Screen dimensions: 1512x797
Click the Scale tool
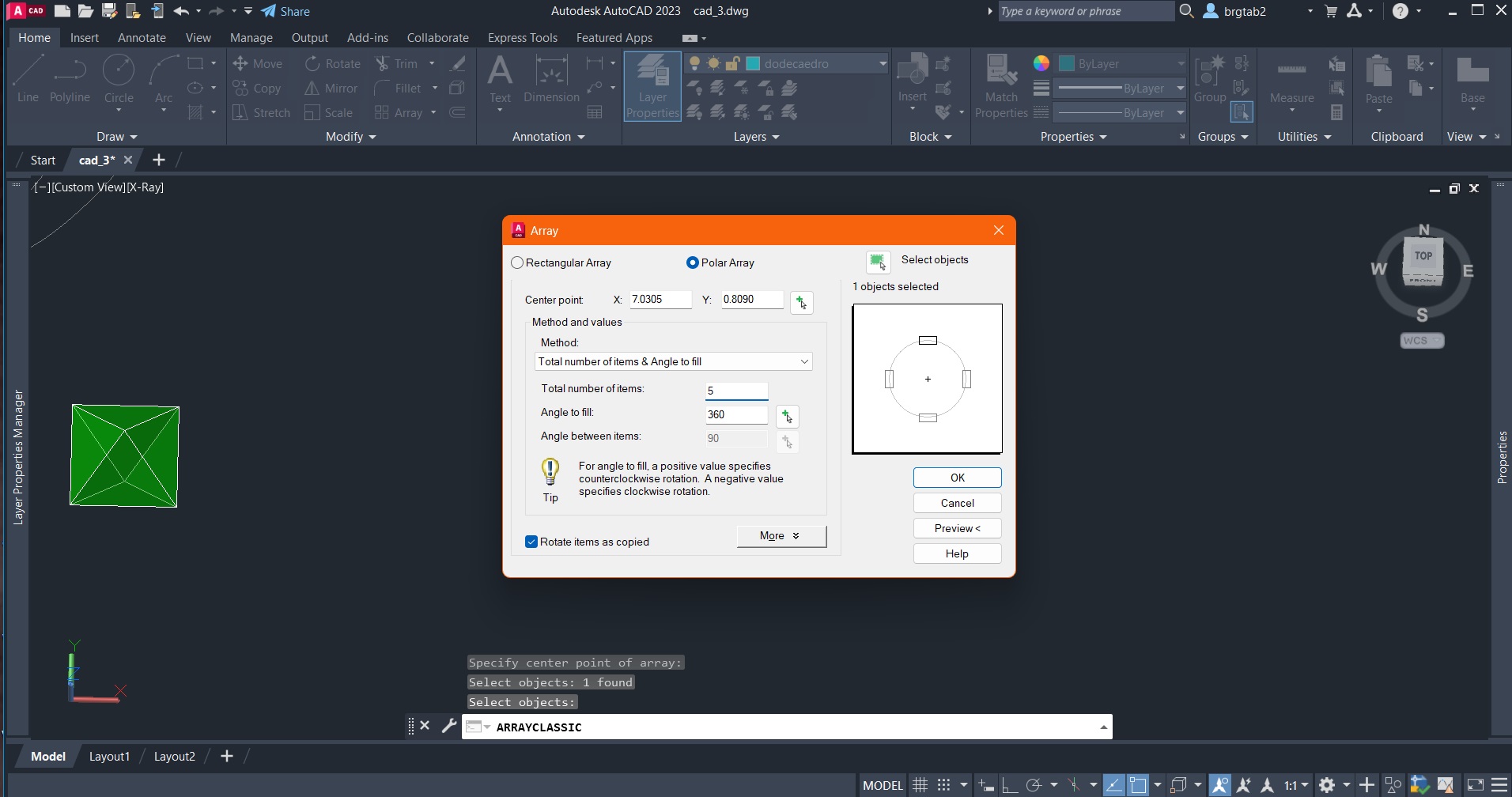click(329, 113)
